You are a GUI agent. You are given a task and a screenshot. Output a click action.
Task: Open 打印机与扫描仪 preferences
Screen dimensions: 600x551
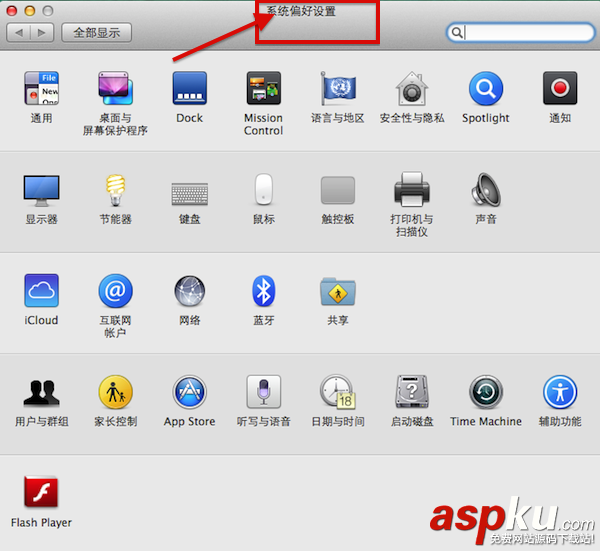click(412, 189)
